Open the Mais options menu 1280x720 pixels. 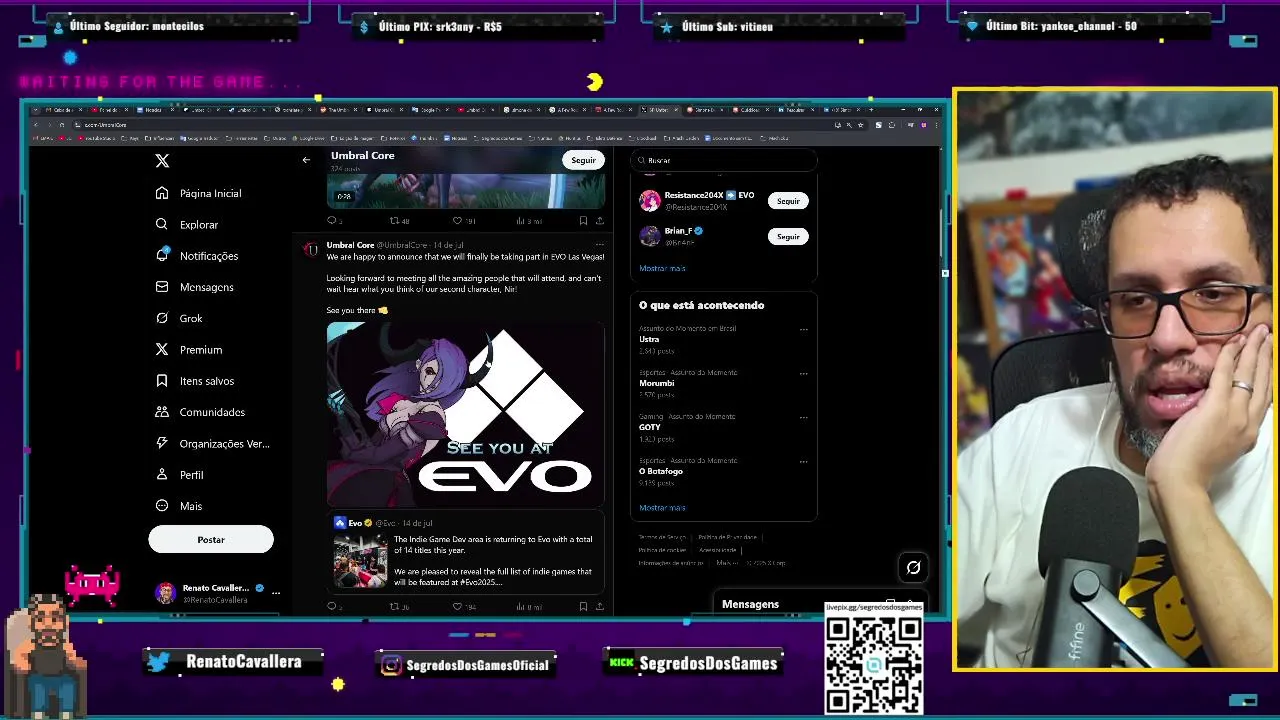tap(179, 506)
